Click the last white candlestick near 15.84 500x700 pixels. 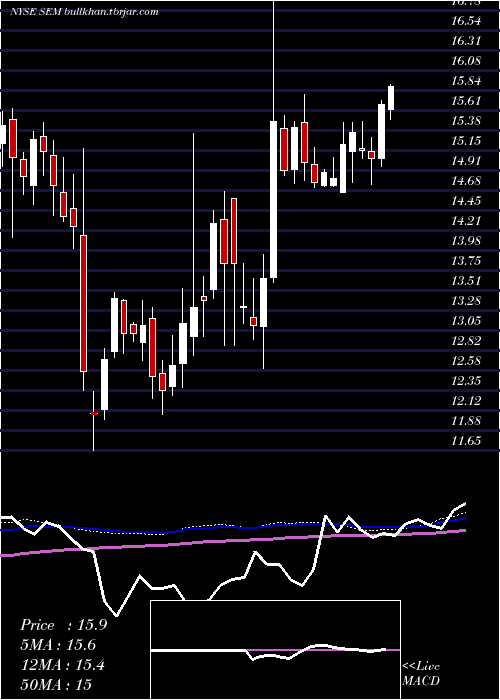pos(391,98)
